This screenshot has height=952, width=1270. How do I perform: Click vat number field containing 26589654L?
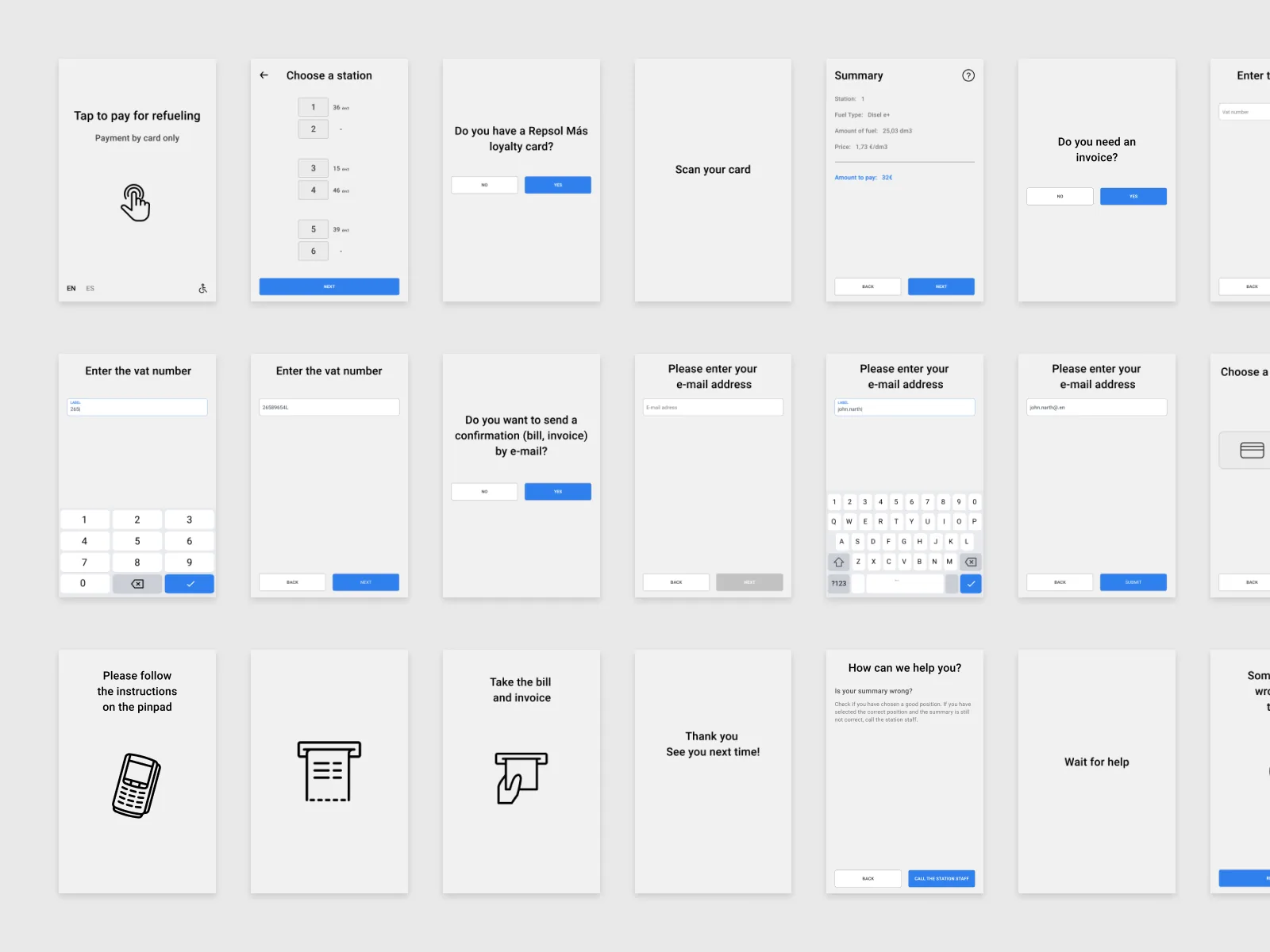coord(329,407)
